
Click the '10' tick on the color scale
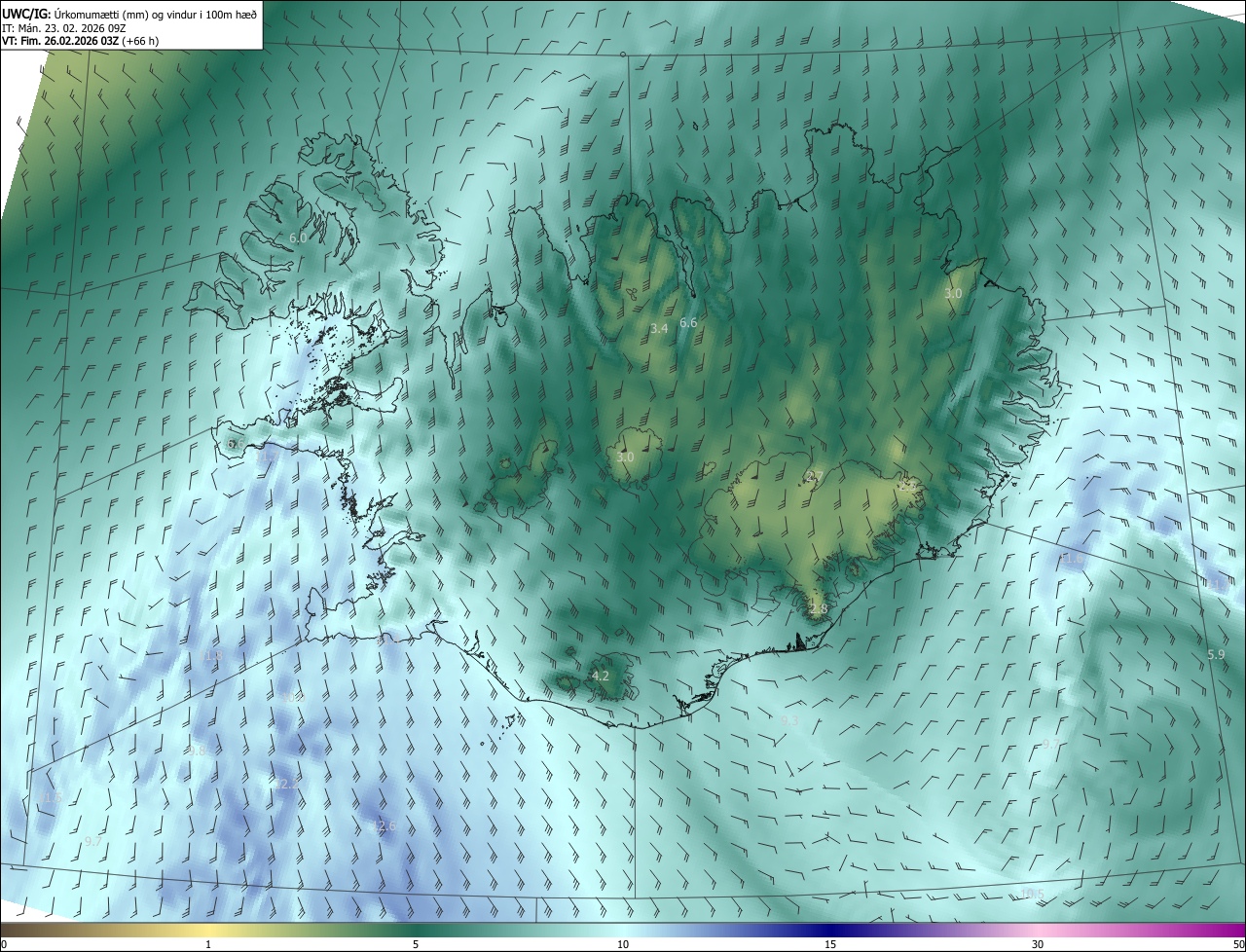click(x=623, y=944)
